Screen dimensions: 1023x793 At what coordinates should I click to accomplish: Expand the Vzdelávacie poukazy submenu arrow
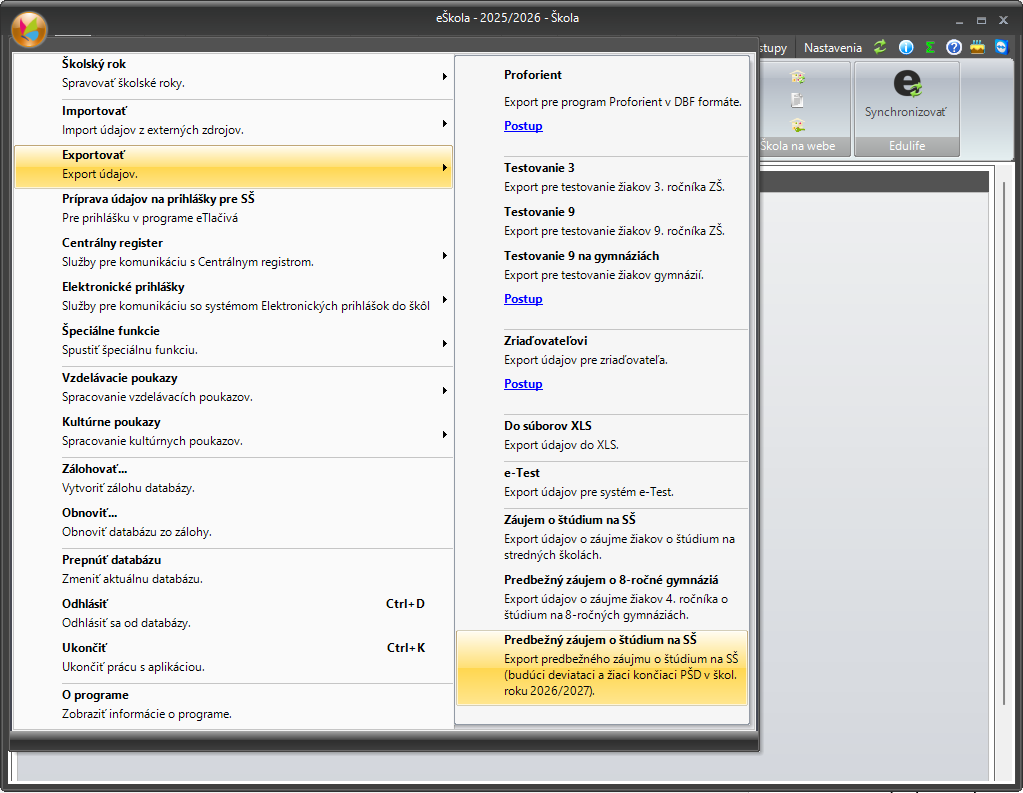click(x=444, y=390)
